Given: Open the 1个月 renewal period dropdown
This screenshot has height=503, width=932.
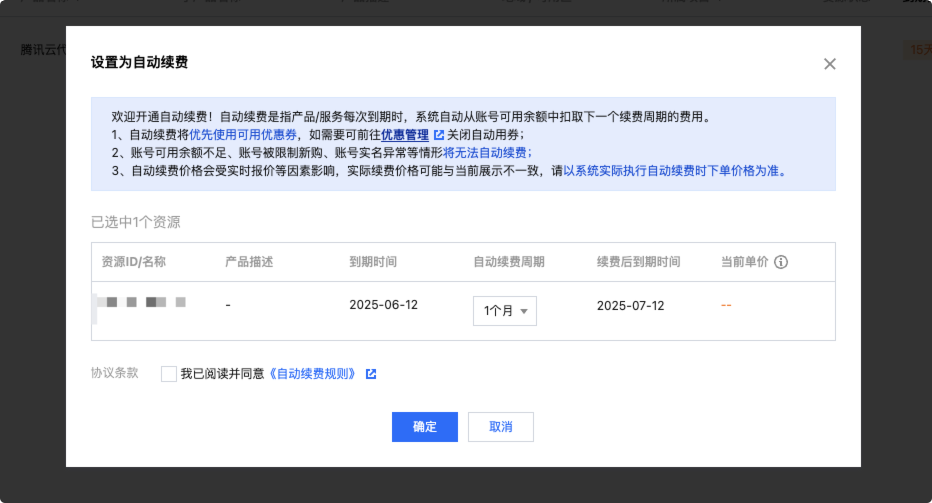Looking at the screenshot, I should point(505,311).
